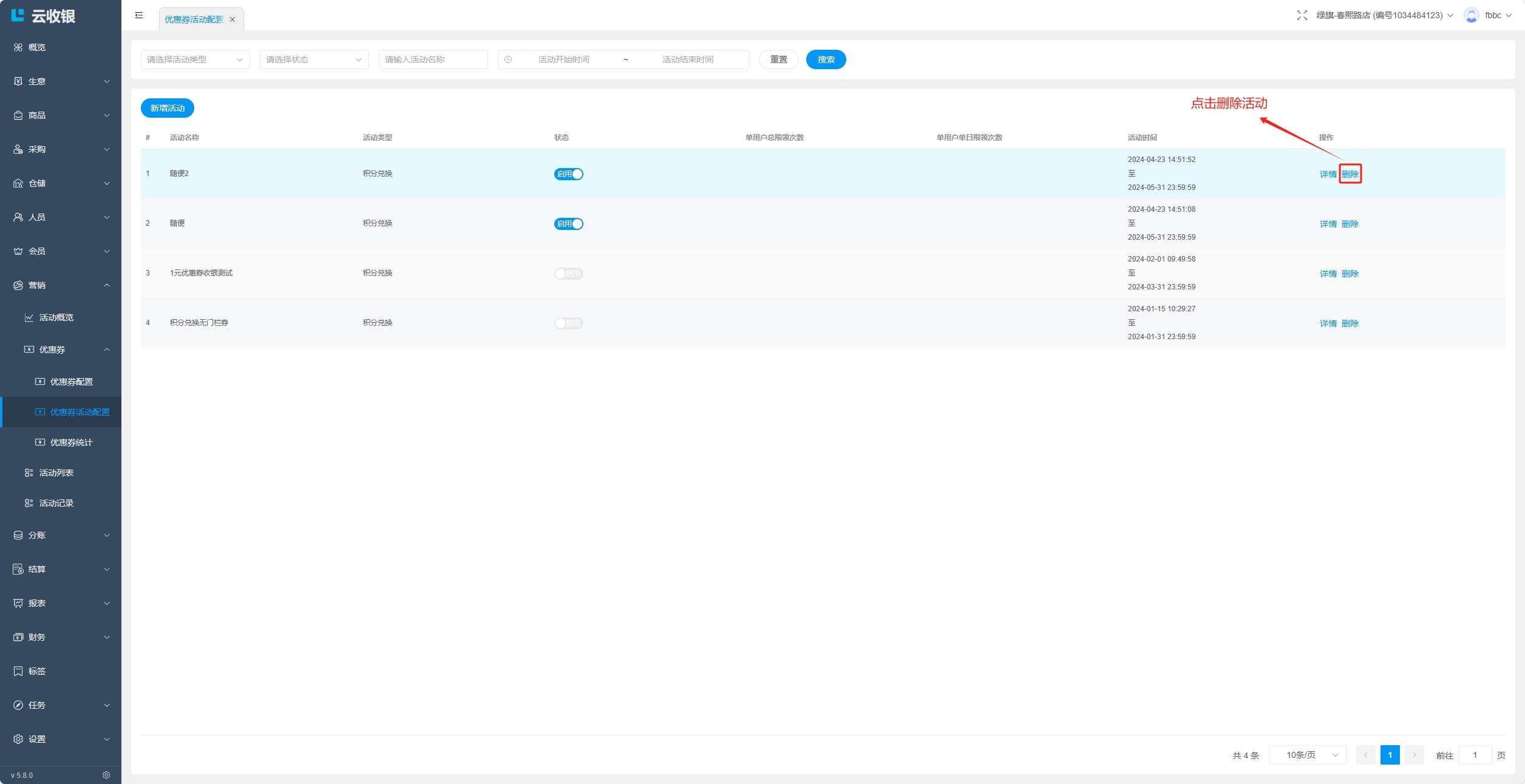This screenshot has height=784, width=1525.
Task: Open the 请选择活动类型 dropdown
Action: 195,59
